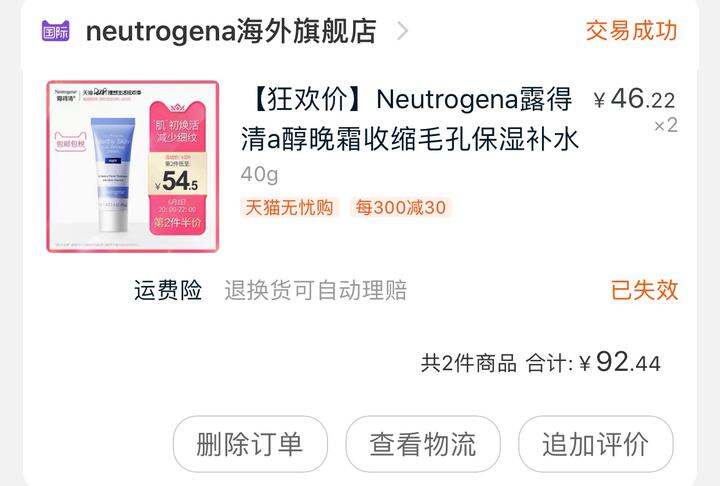The width and height of the screenshot is (720, 486).
Task: Tap the ¥46.22 unit price
Action: [x=634, y=99]
